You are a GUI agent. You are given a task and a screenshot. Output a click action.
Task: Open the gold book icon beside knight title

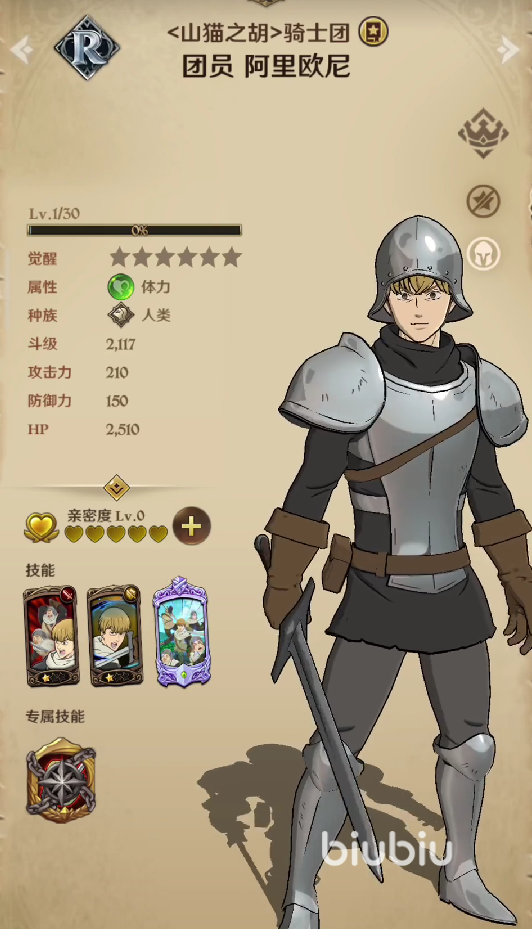[x=373, y=31]
